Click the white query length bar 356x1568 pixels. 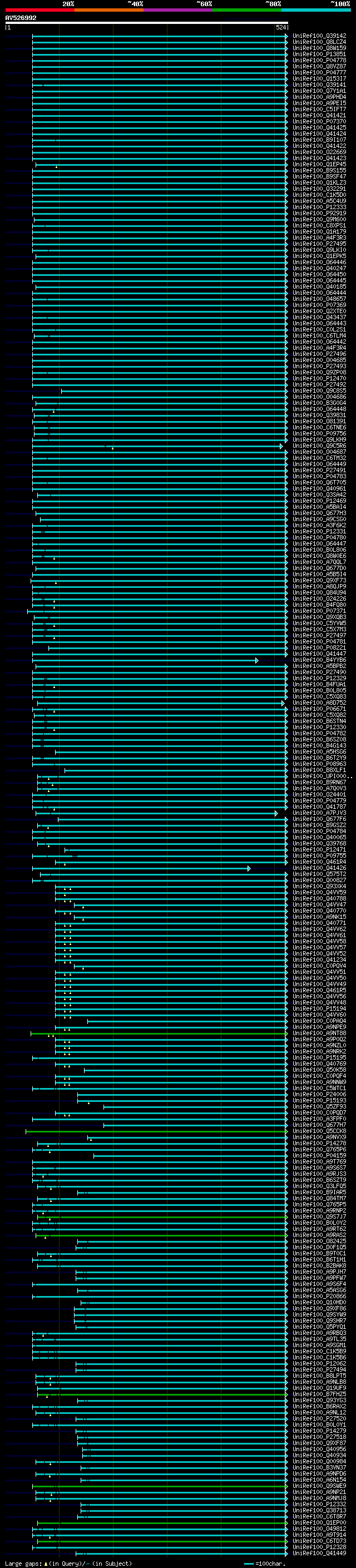click(x=147, y=22)
